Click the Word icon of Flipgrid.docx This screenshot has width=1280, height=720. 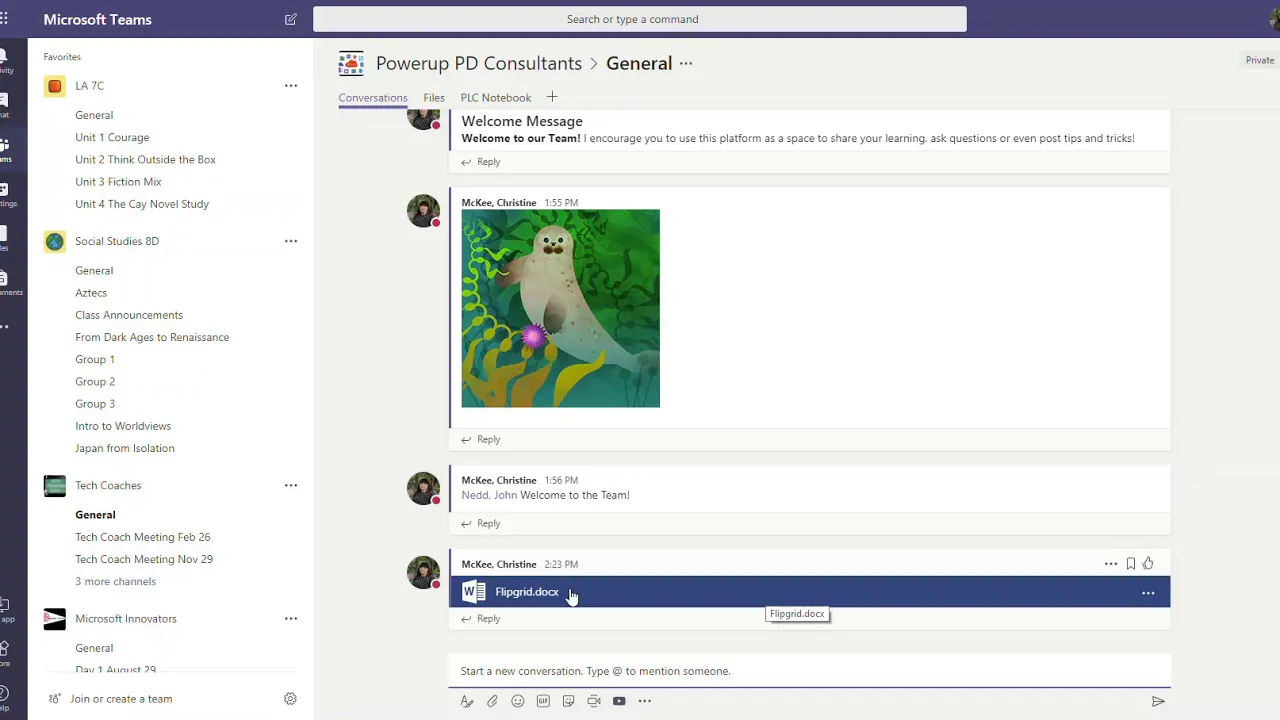coord(474,592)
